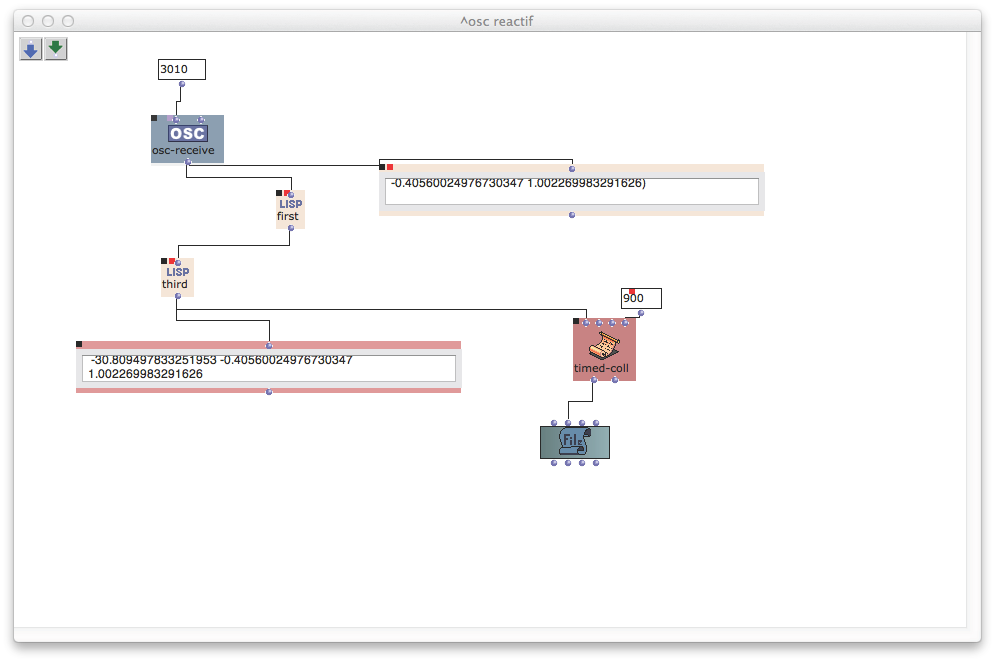
Task: Click the black lock square on osc-receive
Action: (x=154, y=118)
